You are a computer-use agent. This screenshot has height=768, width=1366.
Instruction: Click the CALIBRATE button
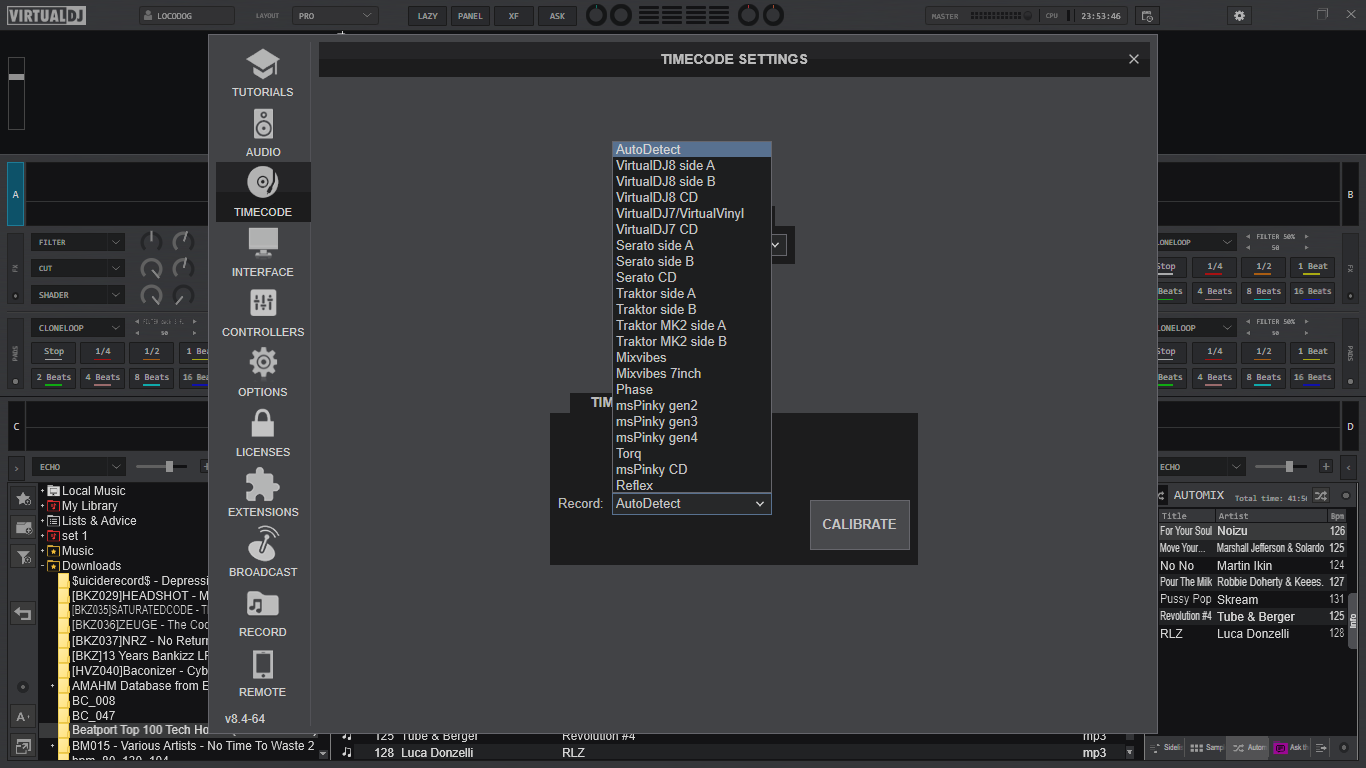(860, 525)
